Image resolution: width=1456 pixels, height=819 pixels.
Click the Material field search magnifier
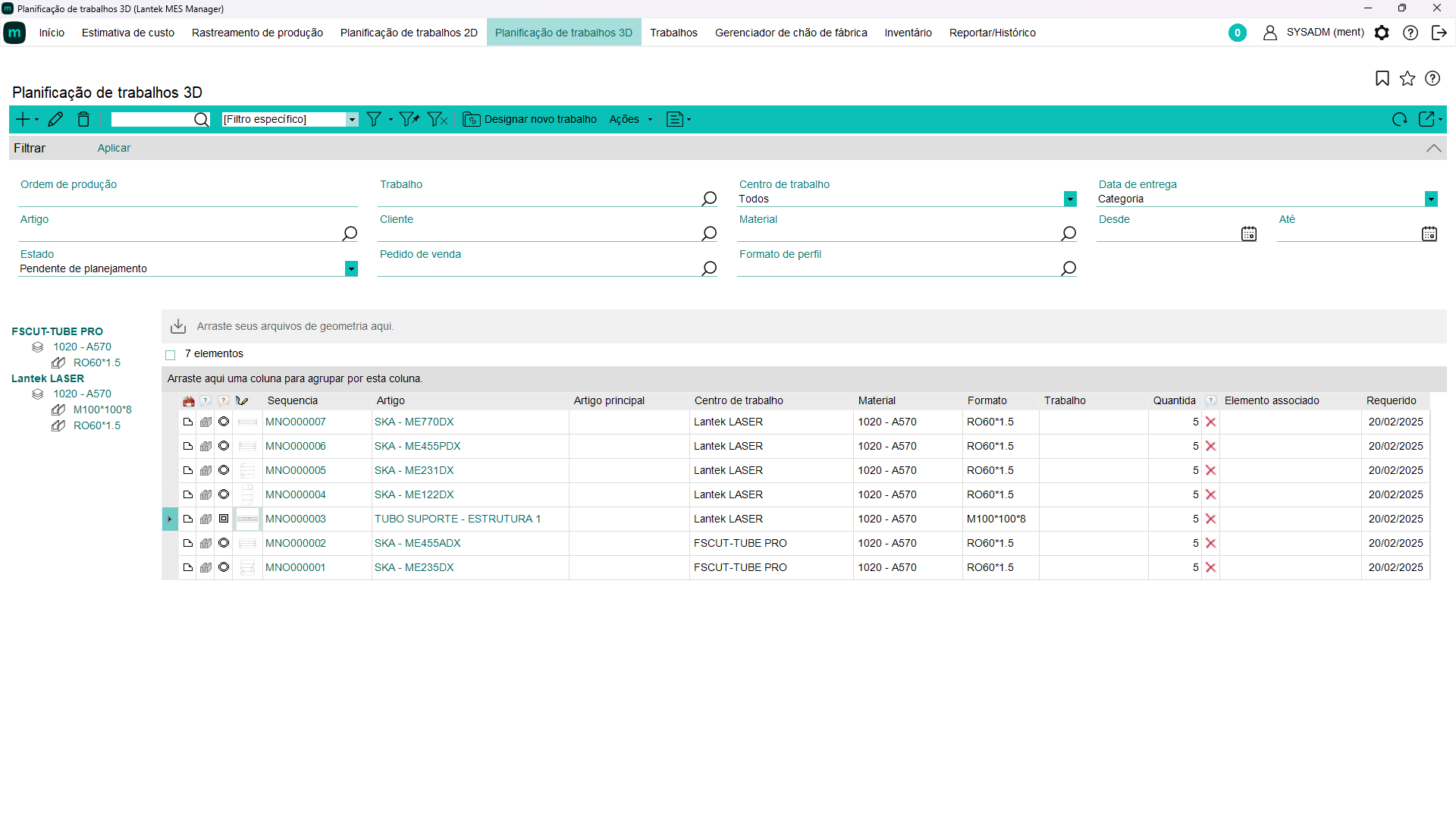click(1068, 234)
